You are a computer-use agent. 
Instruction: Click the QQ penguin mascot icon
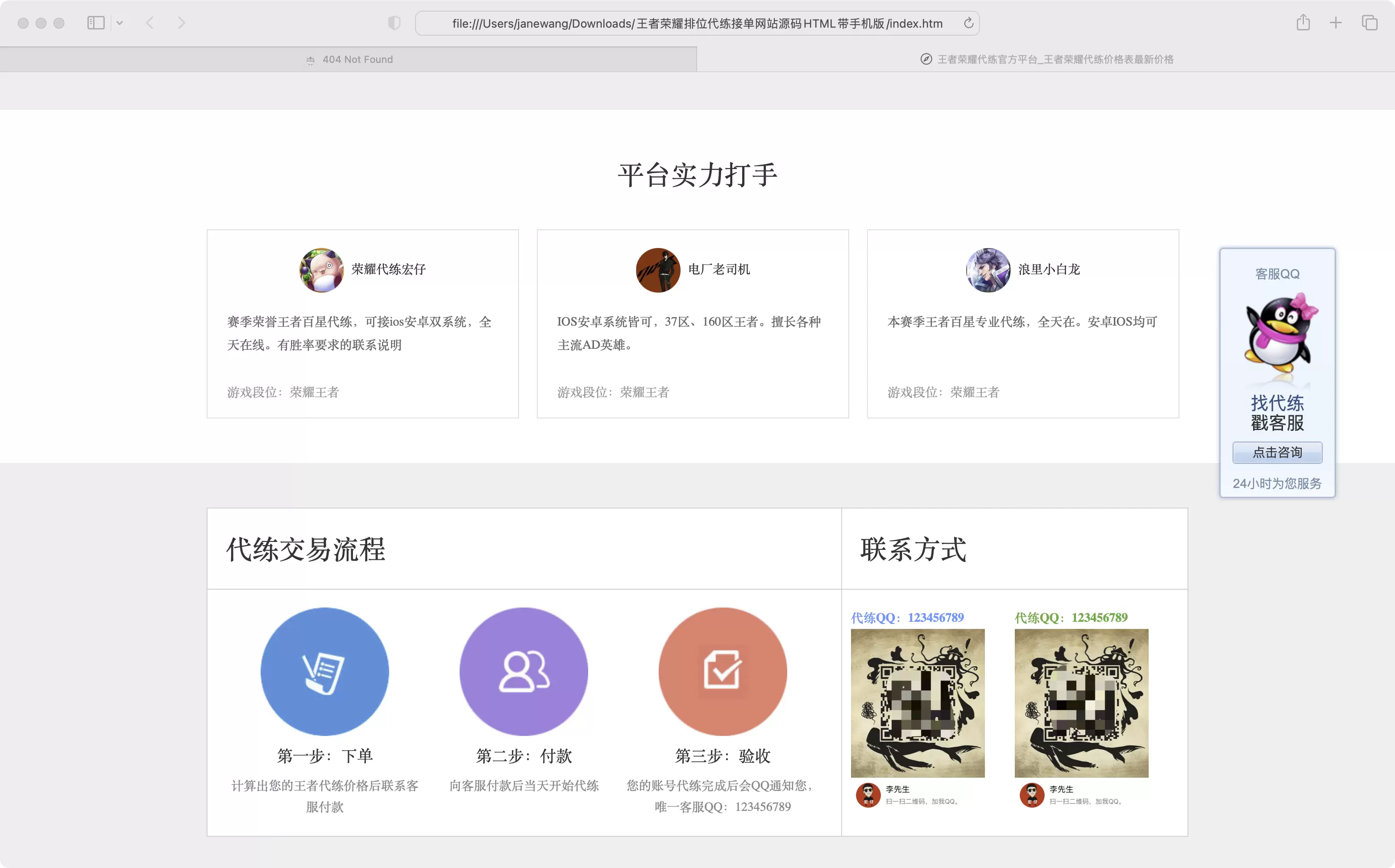point(1281,334)
